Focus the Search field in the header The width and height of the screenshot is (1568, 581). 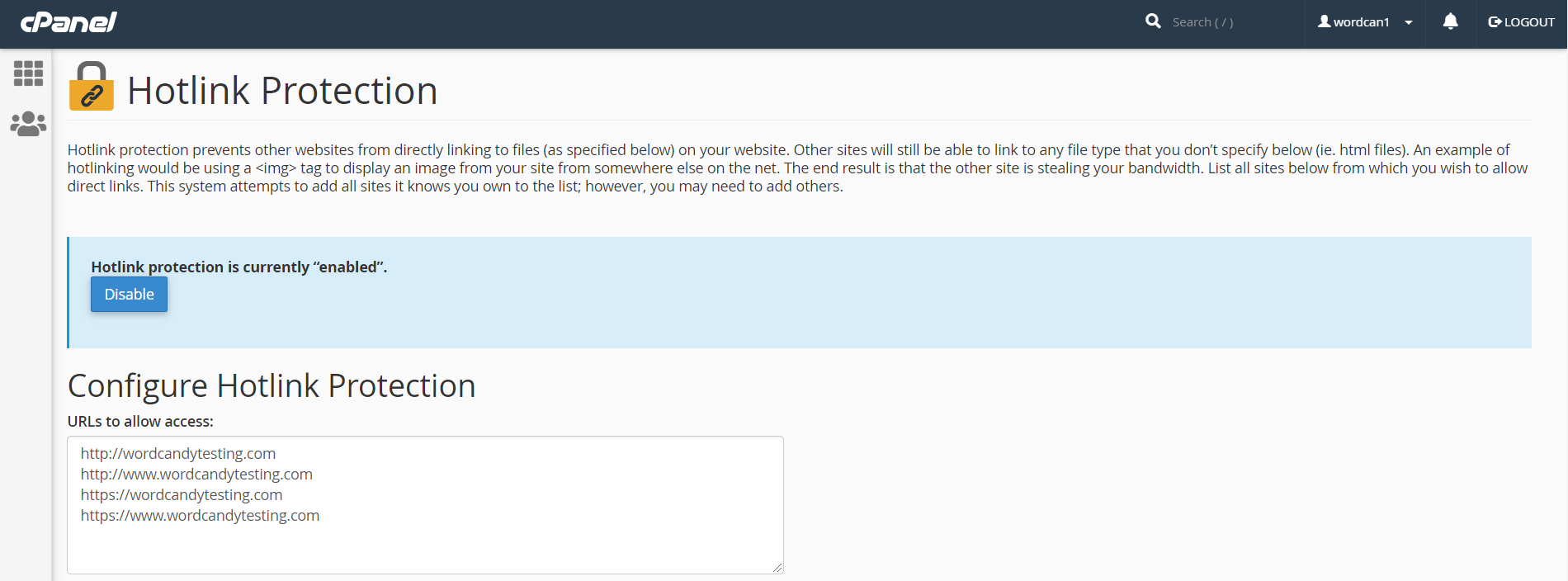(x=1230, y=22)
